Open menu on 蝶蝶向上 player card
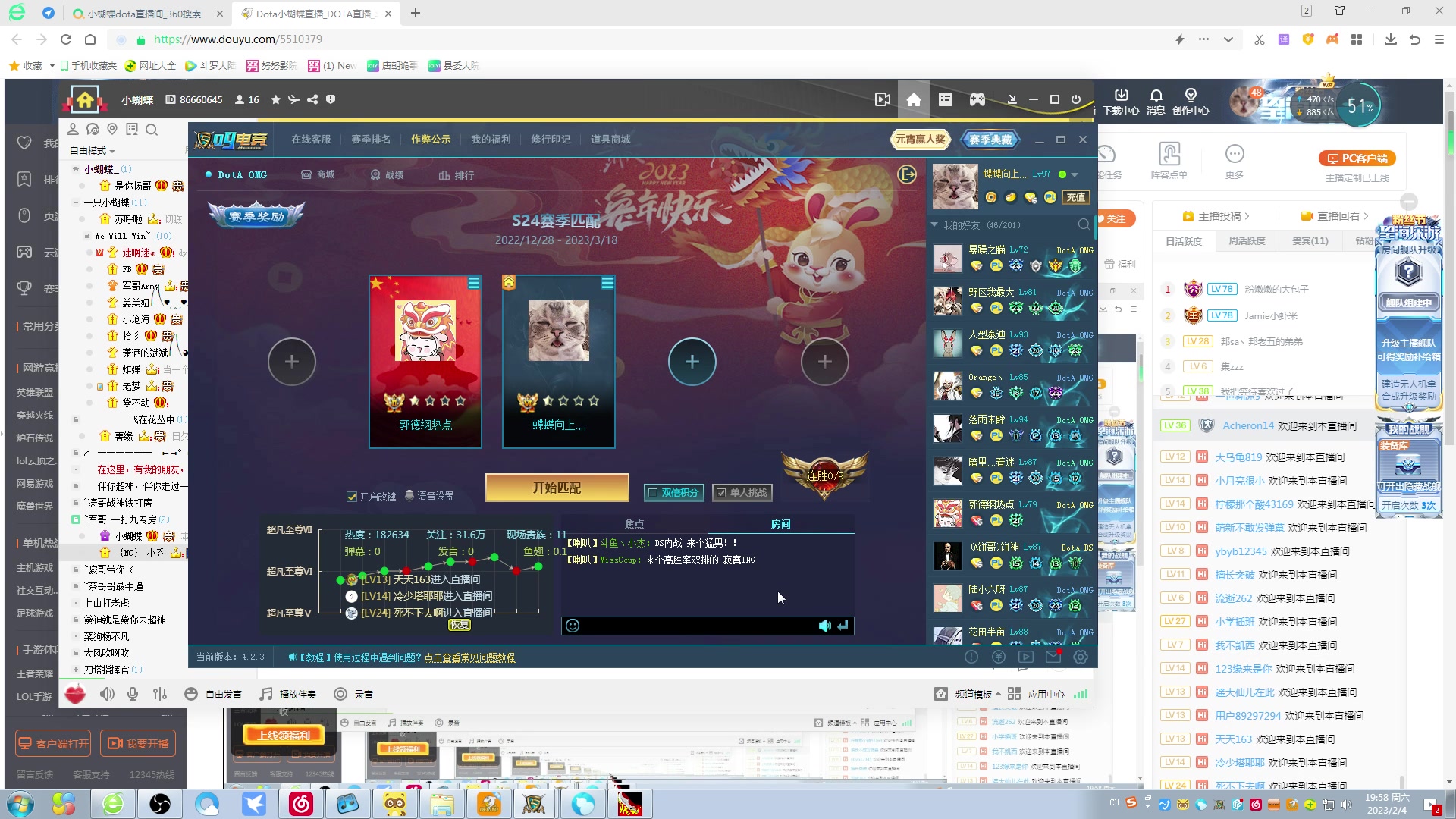 pyautogui.click(x=607, y=283)
